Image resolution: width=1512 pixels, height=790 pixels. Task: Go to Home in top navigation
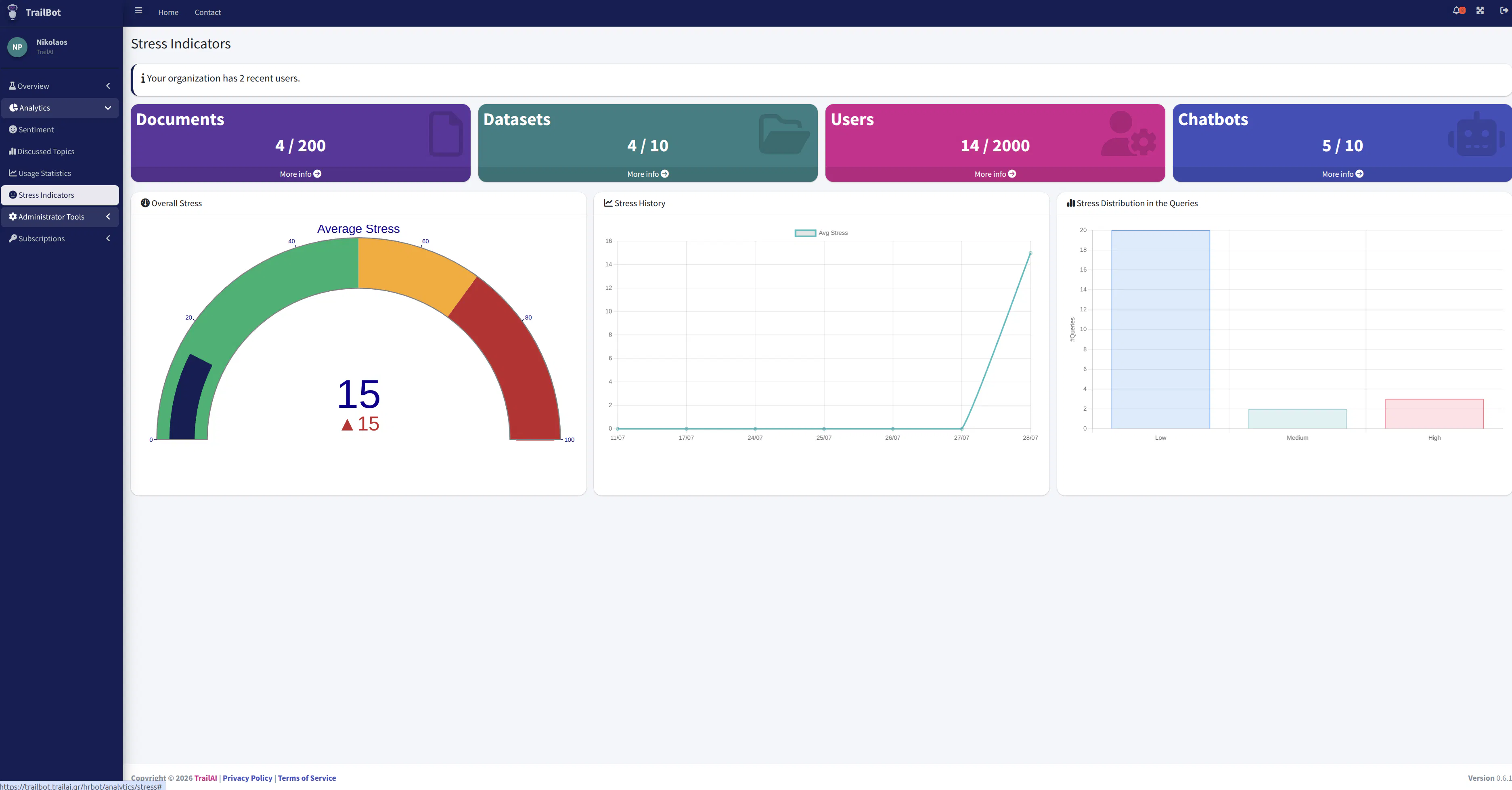(168, 12)
